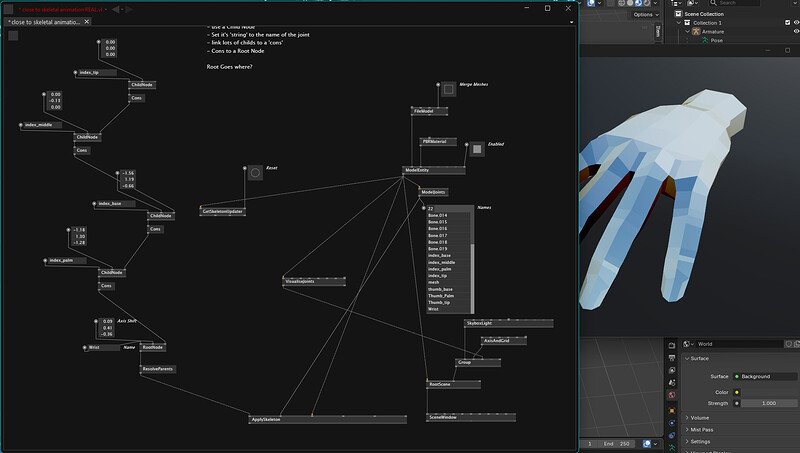This screenshot has height=453, width=800.
Task: Select 'close to skeletal animatio...' tab
Action: coord(45,22)
